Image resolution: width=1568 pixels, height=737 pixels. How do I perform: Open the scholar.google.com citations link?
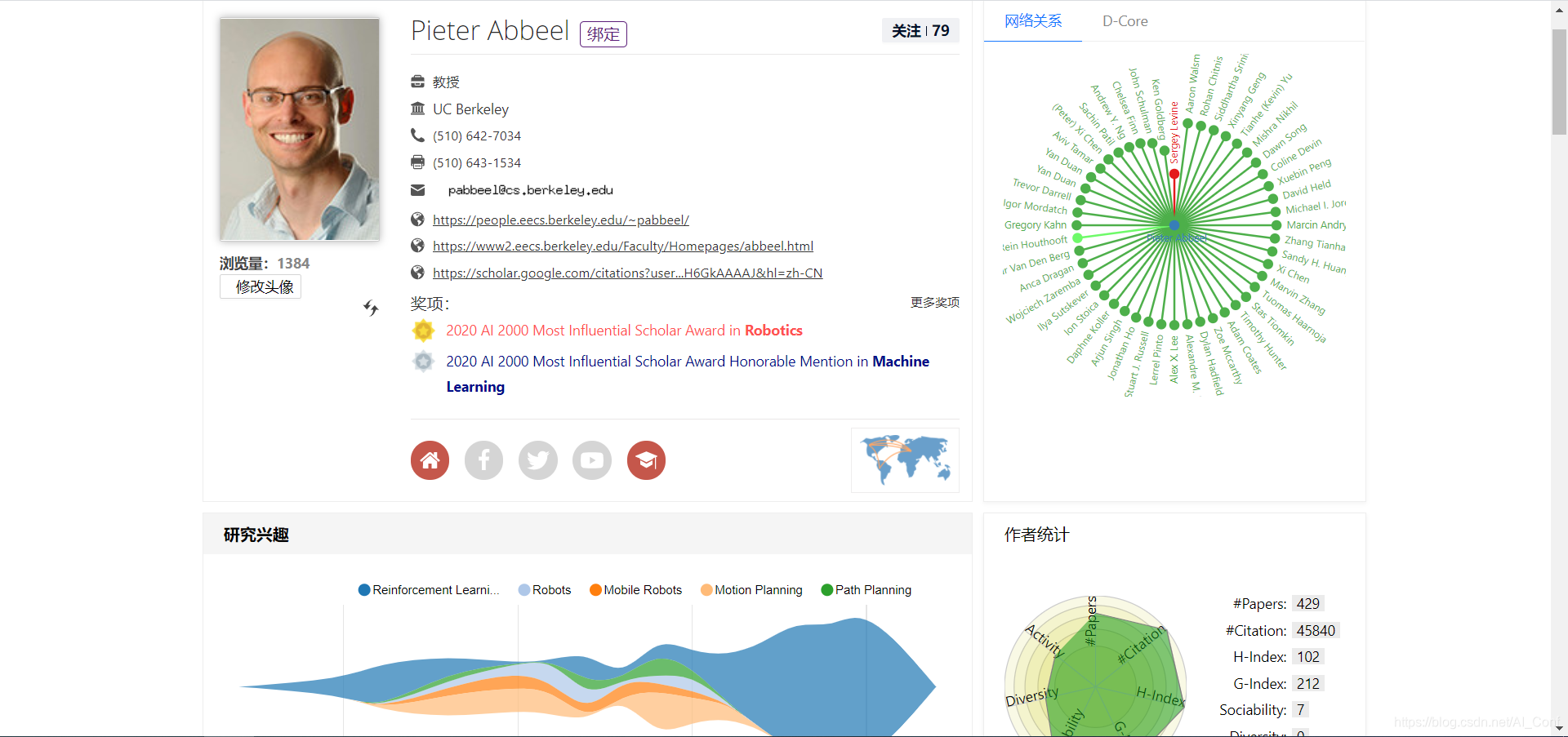coord(627,273)
